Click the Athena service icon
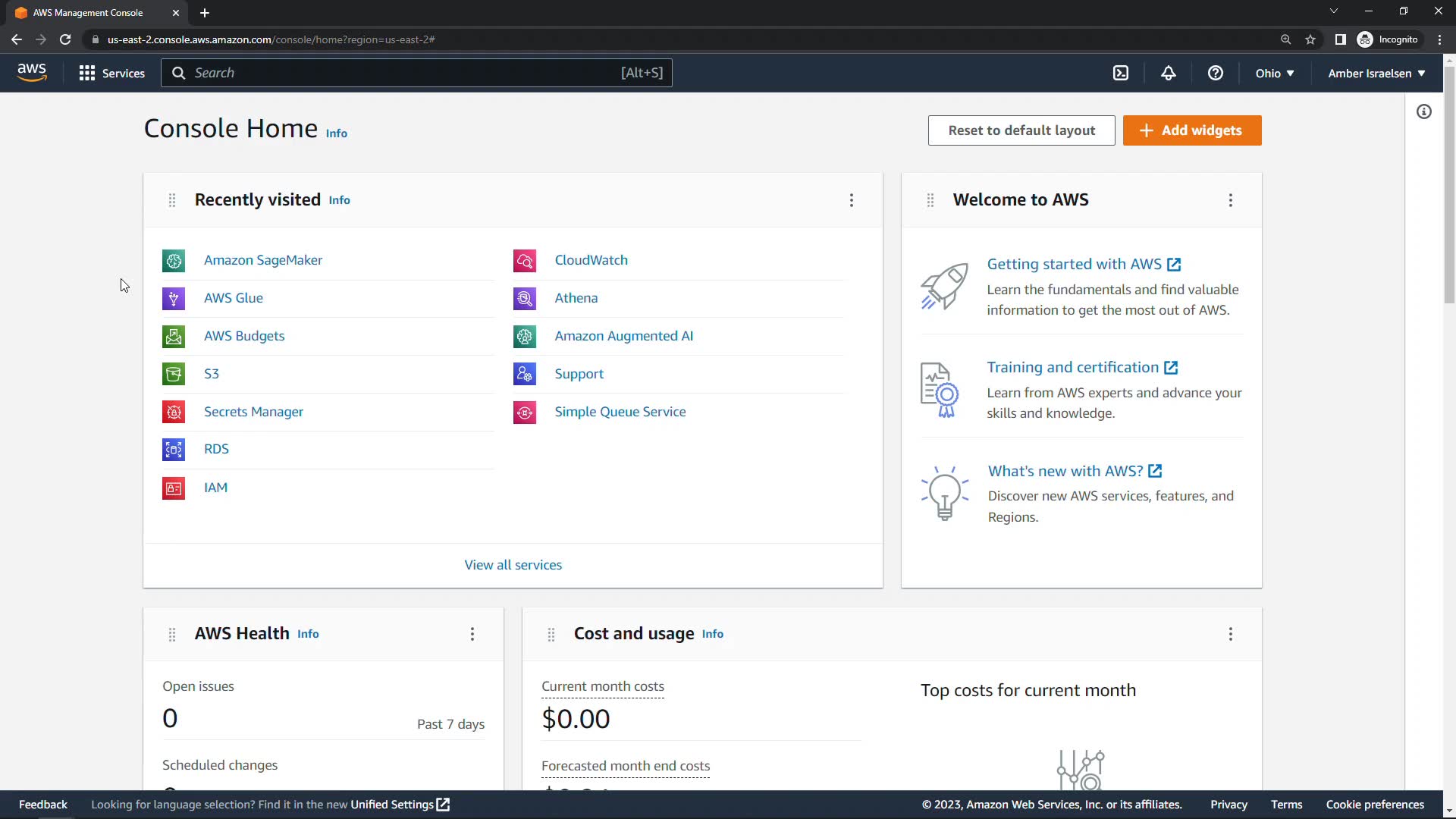 (525, 299)
